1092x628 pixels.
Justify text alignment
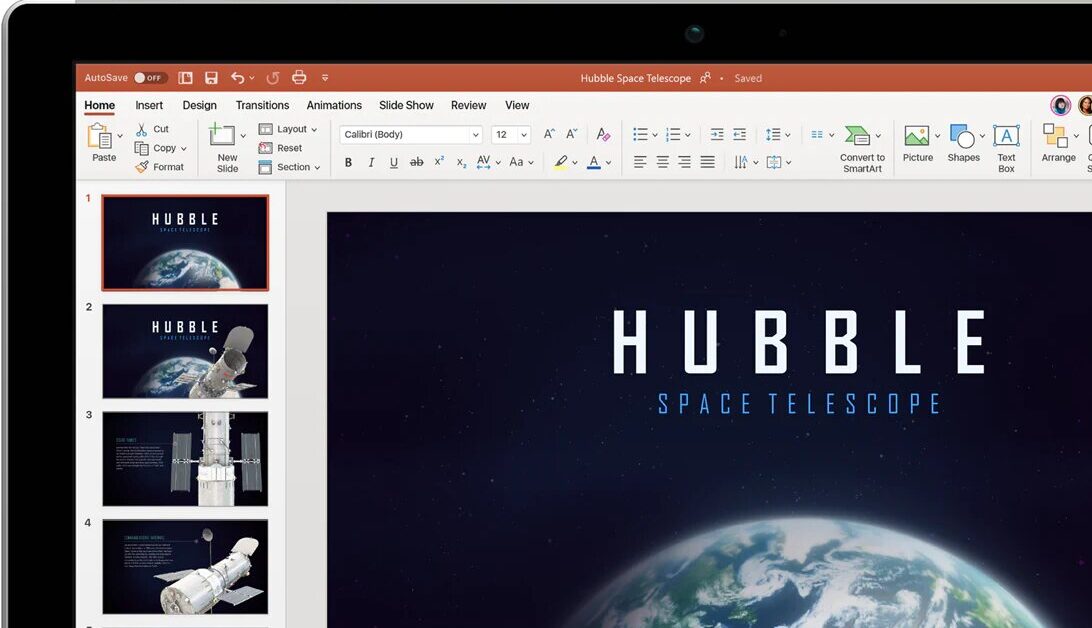(x=708, y=162)
